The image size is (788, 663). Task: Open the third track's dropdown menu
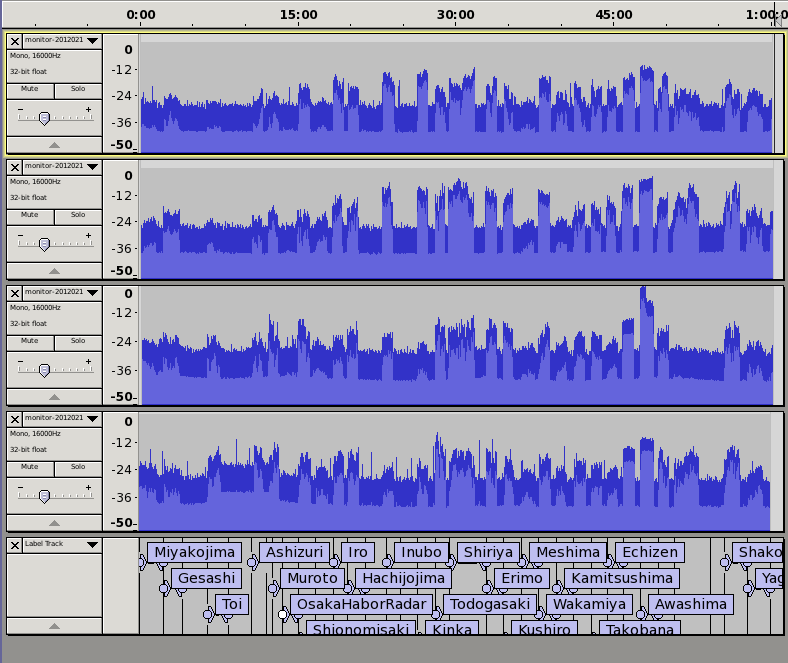click(x=92, y=293)
